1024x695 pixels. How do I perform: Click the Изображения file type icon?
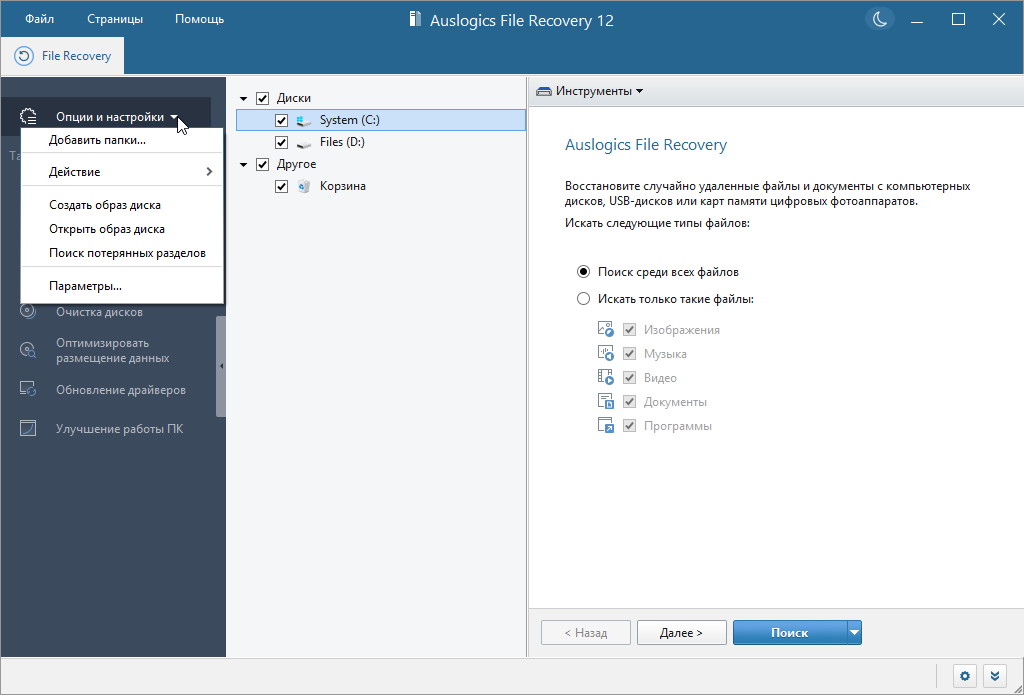605,329
